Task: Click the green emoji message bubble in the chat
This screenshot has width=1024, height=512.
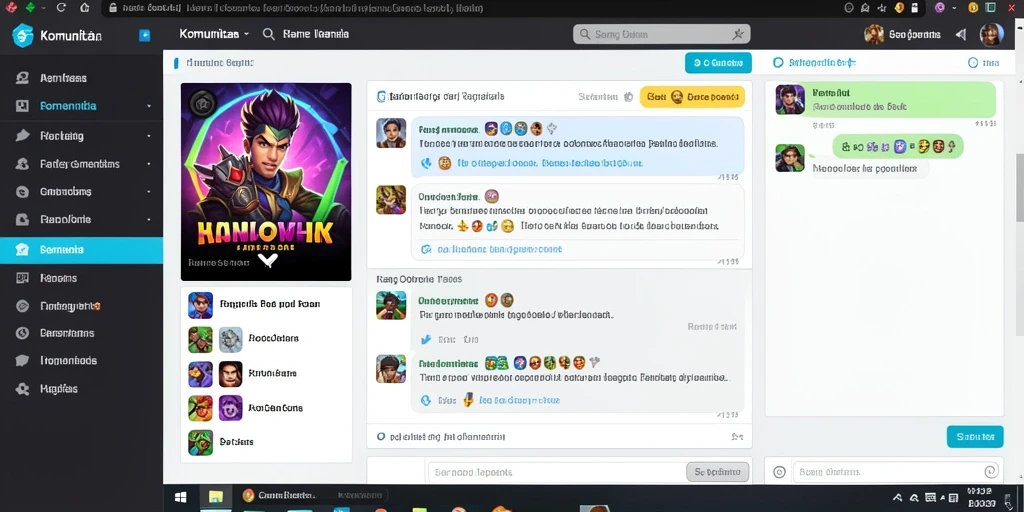Action: click(898, 146)
